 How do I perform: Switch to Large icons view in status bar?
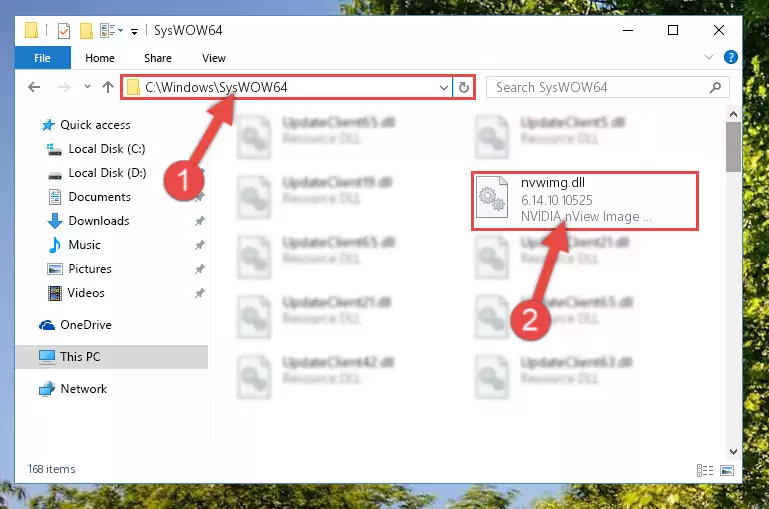point(727,471)
